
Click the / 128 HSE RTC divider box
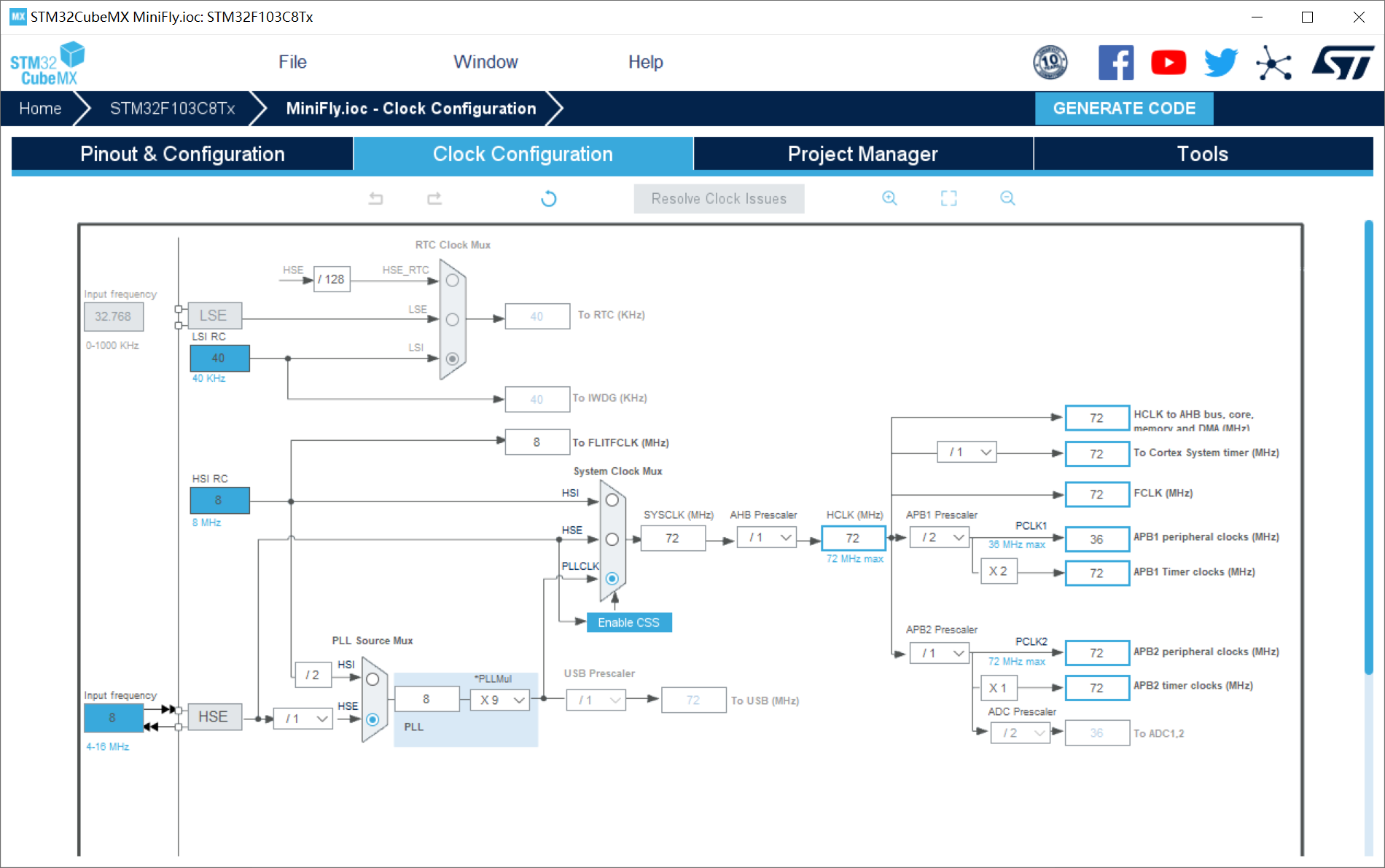click(x=332, y=279)
